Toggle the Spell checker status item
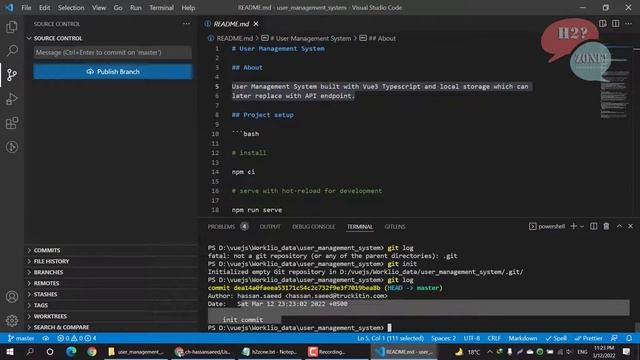The width and height of the screenshot is (640, 360). click(x=556, y=338)
